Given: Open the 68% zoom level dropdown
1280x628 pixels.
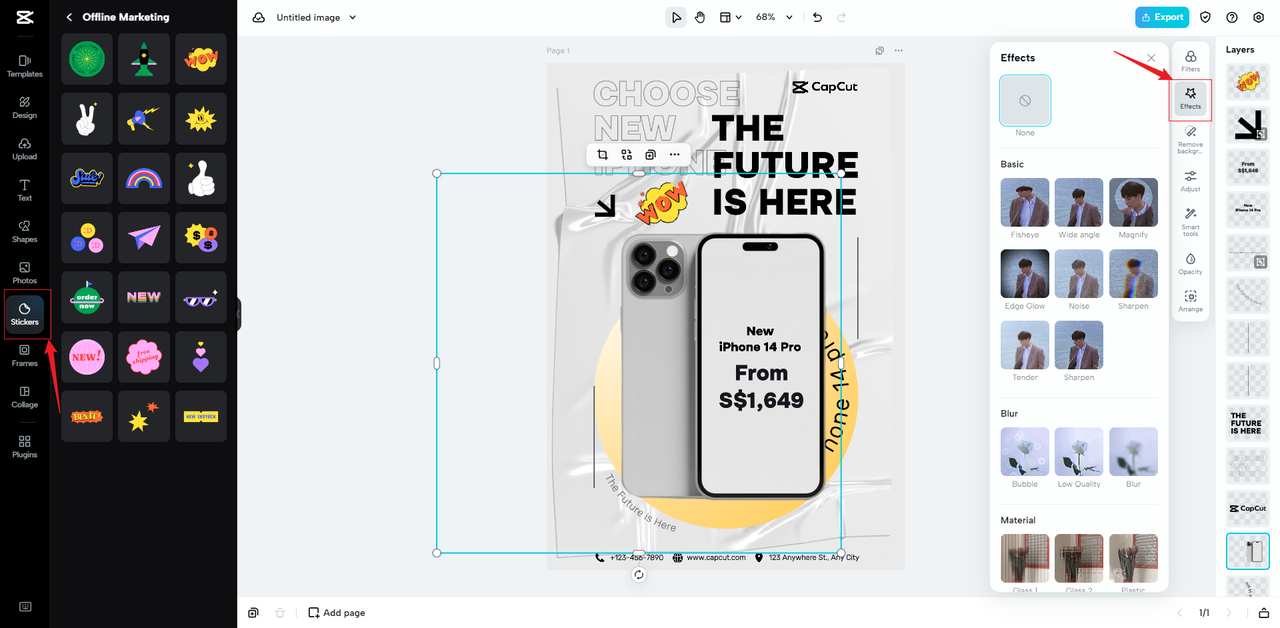Looking at the screenshot, I should point(774,17).
